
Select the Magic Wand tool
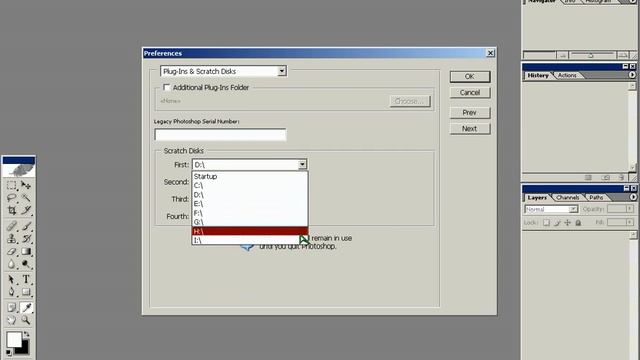(x=26, y=198)
